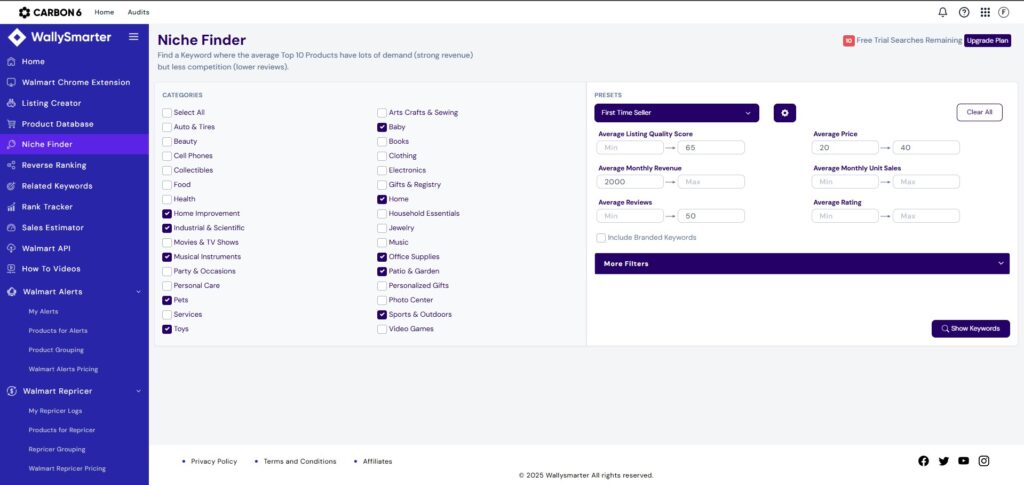Image resolution: width=1024 pixels, height=485 pixels.
Task: Uncheck the Office Supplies checkbox
Action: [x=382, y=257]
